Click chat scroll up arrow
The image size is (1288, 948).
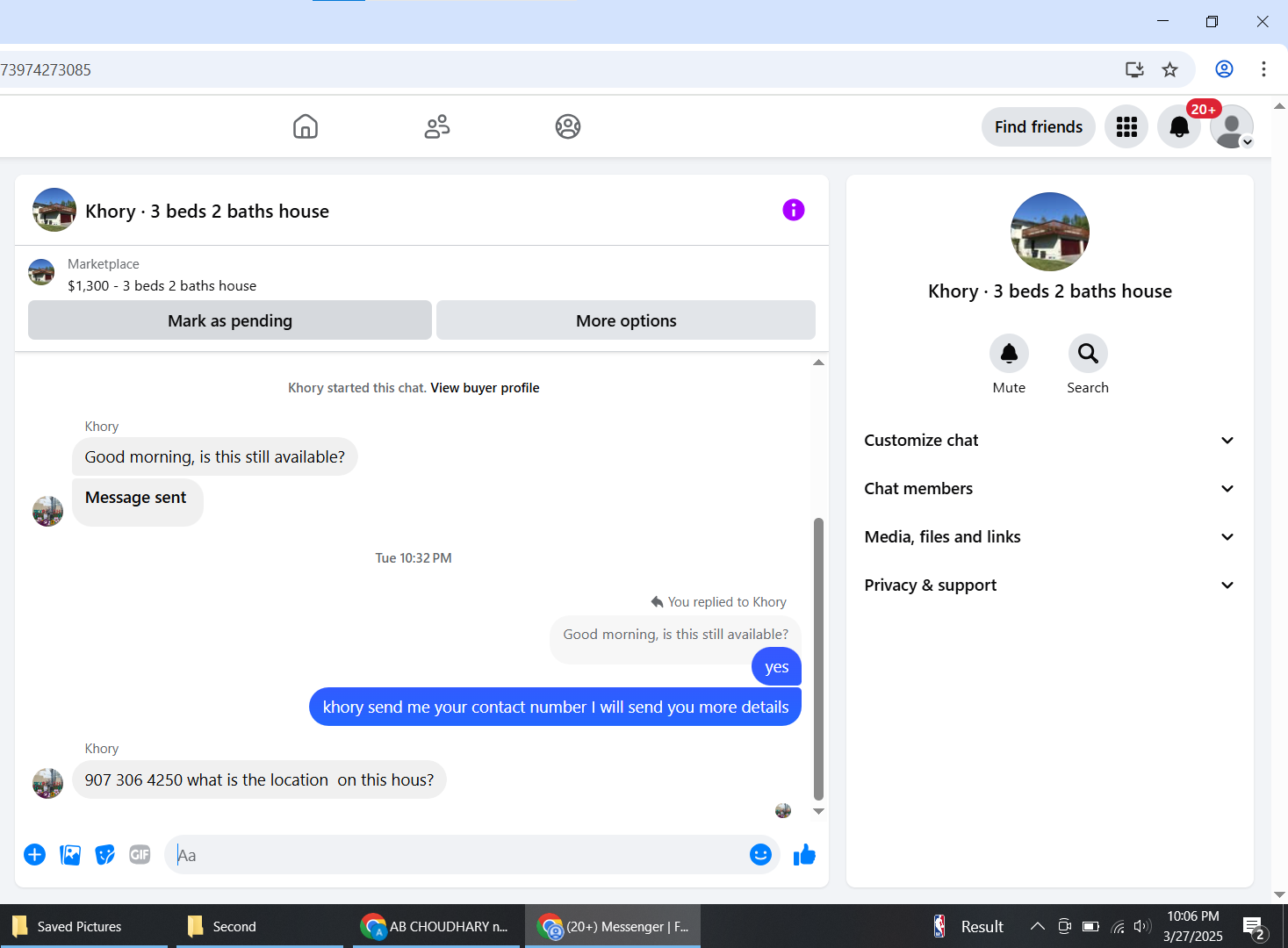click(x=818, y=363)
